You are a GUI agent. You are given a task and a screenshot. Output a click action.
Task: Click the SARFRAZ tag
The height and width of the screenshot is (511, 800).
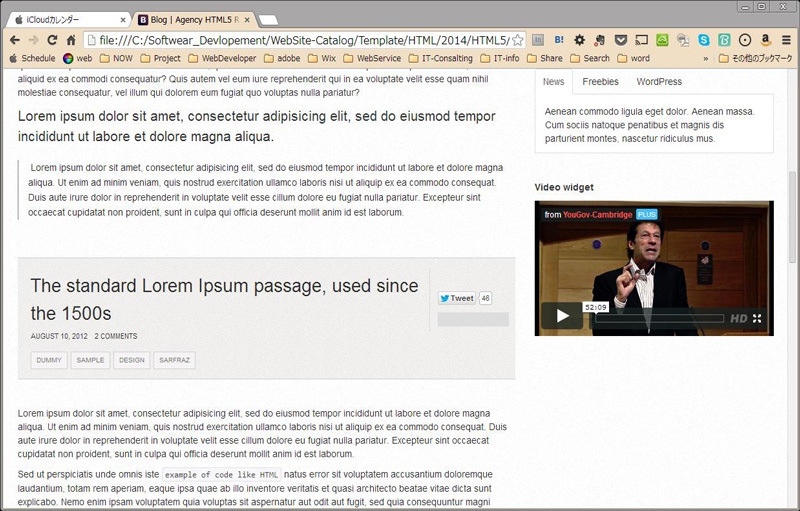(x=174, y=360)
